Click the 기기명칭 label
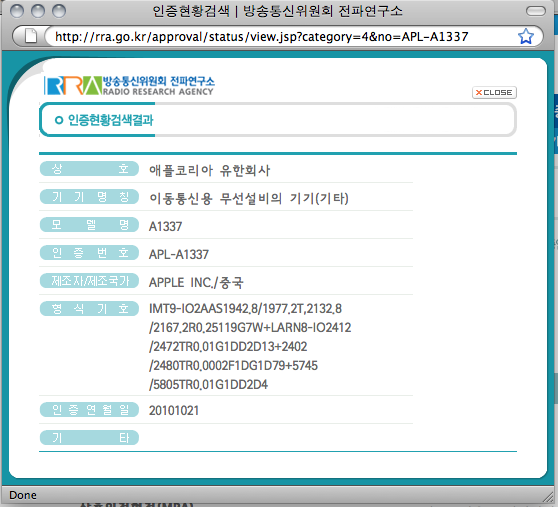This screenshot has width=558, height=507. point(89,197)
